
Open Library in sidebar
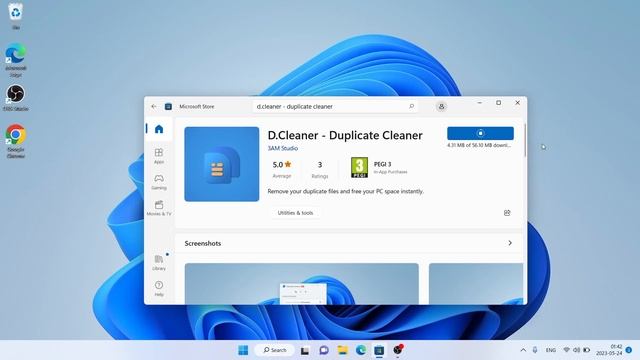tap(159, 262)
